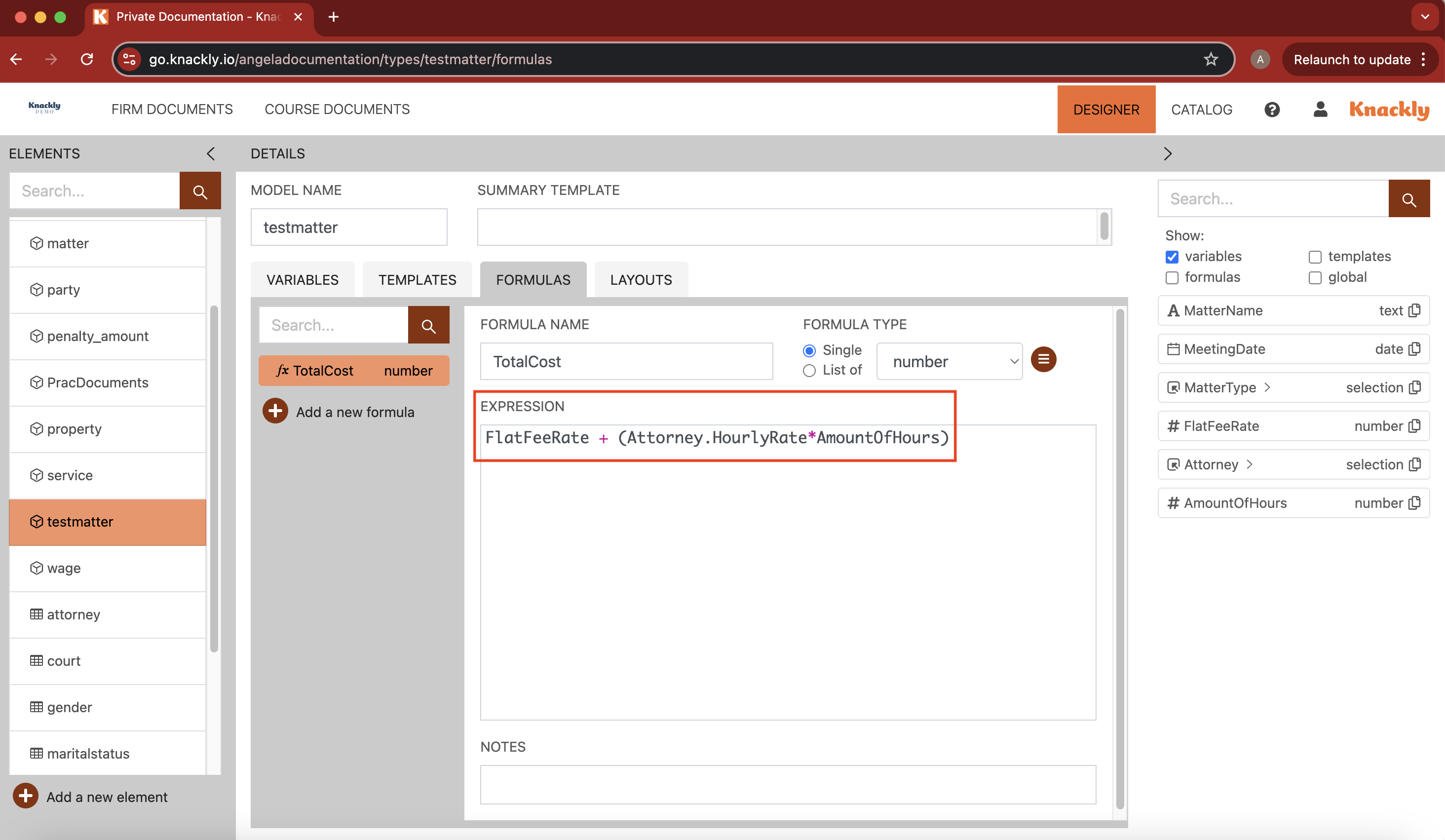
Task: Open the user account icon
Action: [1320, 109]
